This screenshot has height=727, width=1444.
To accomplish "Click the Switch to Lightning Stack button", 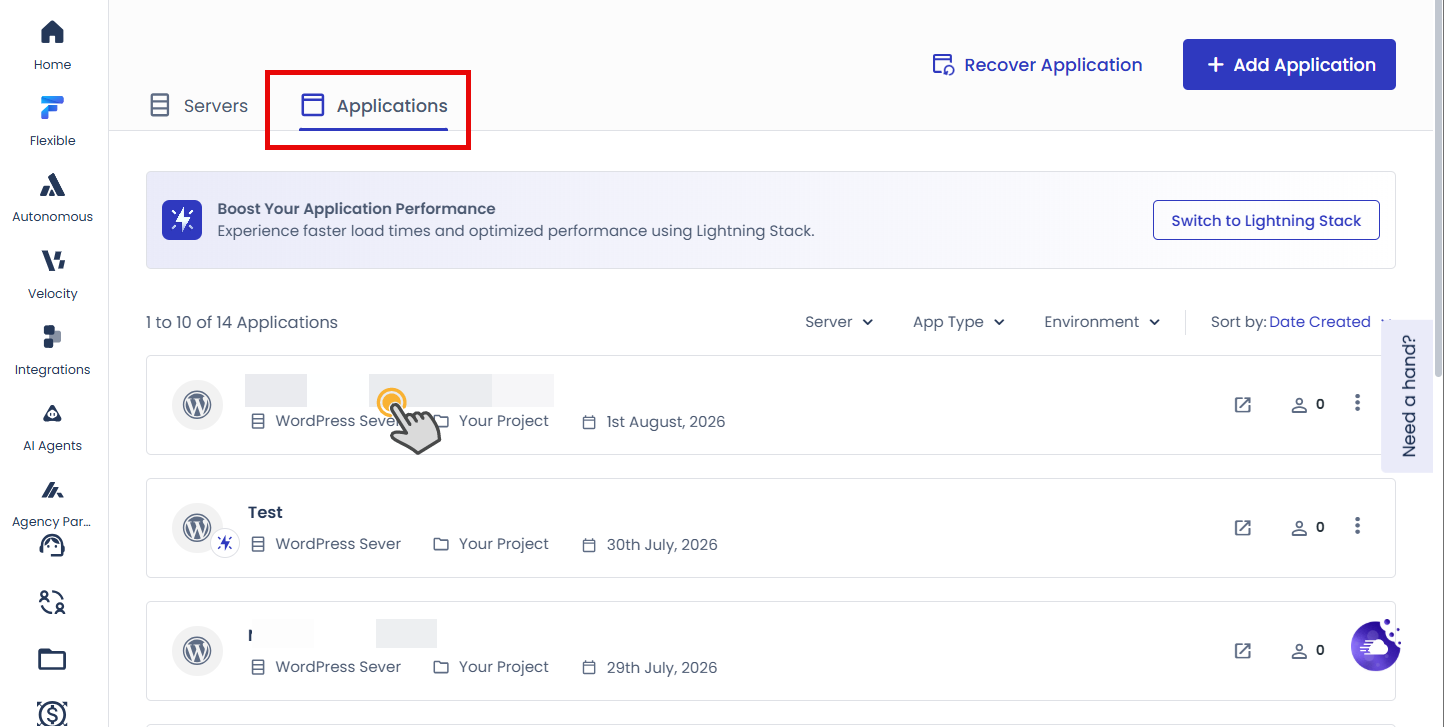I will tap(1266, 220).
